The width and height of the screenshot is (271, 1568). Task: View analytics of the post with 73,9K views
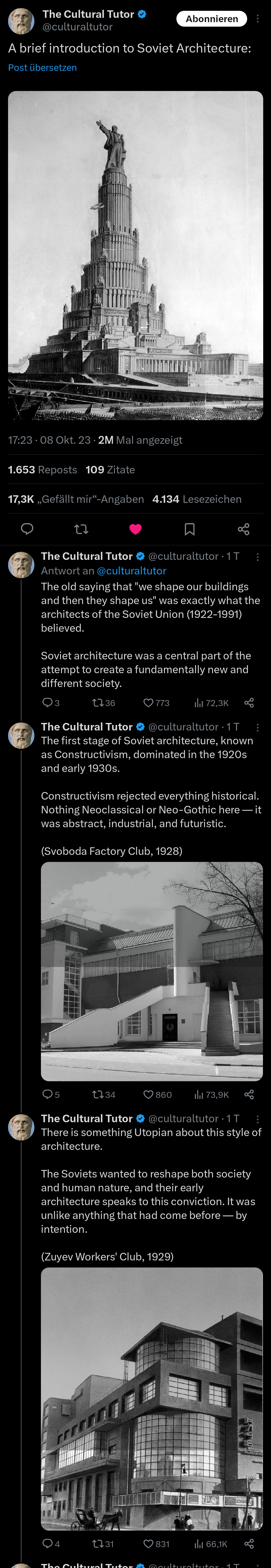click(x=212, y=1094)
